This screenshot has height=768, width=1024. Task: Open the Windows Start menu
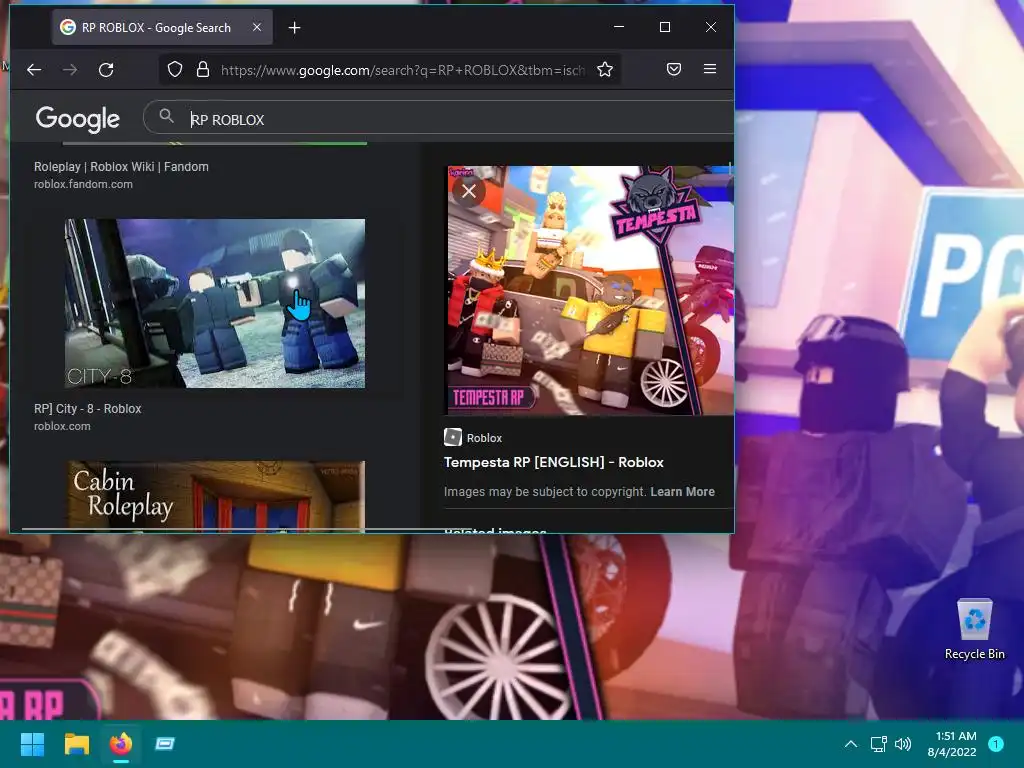pos(33,744)
